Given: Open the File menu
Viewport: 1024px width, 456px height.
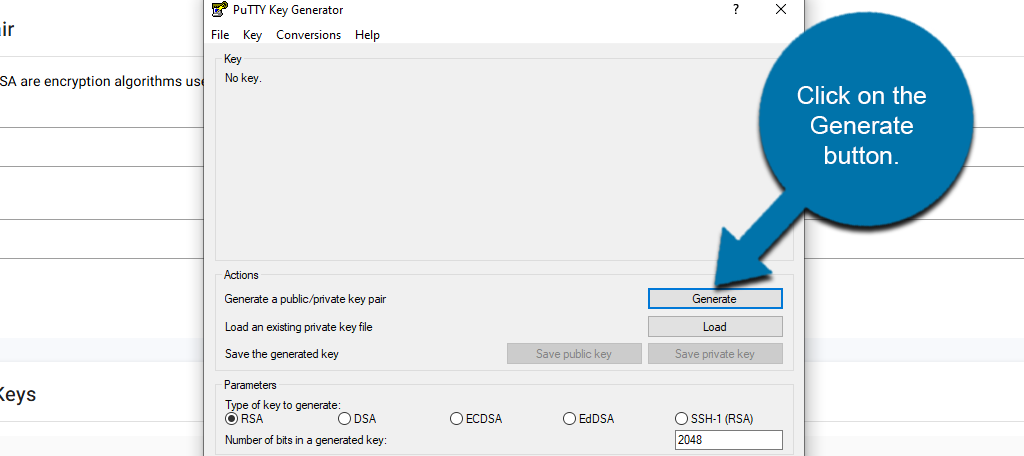Looking at the screenshot, I should (220, 35).
